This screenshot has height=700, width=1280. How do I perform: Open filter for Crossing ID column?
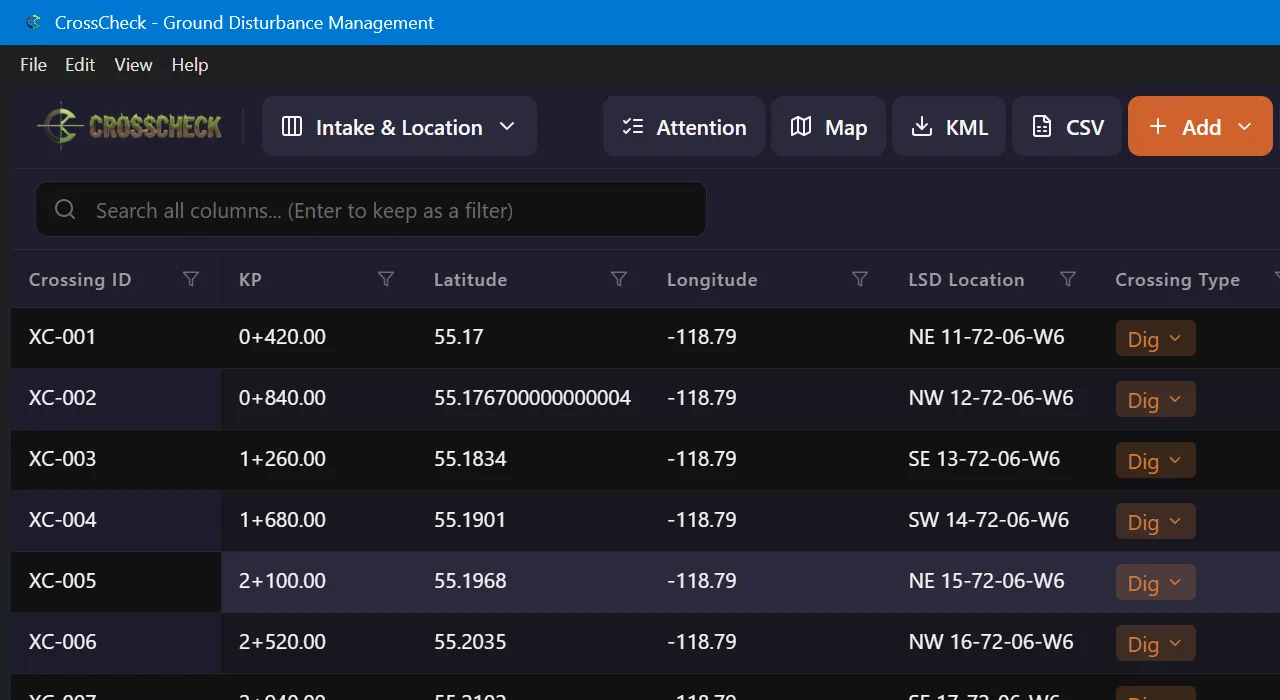tap(191, 279)
